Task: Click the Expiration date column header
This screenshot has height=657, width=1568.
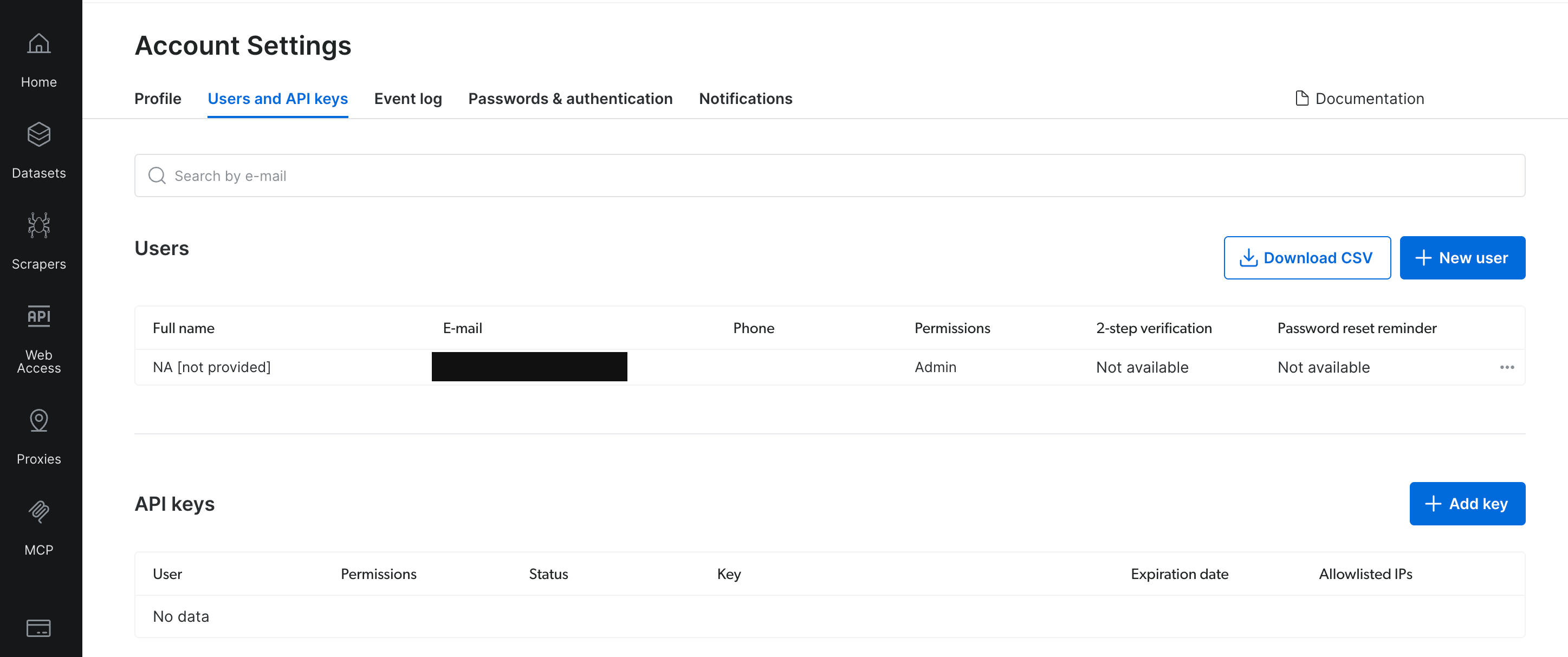Action: coord(1179,574)
